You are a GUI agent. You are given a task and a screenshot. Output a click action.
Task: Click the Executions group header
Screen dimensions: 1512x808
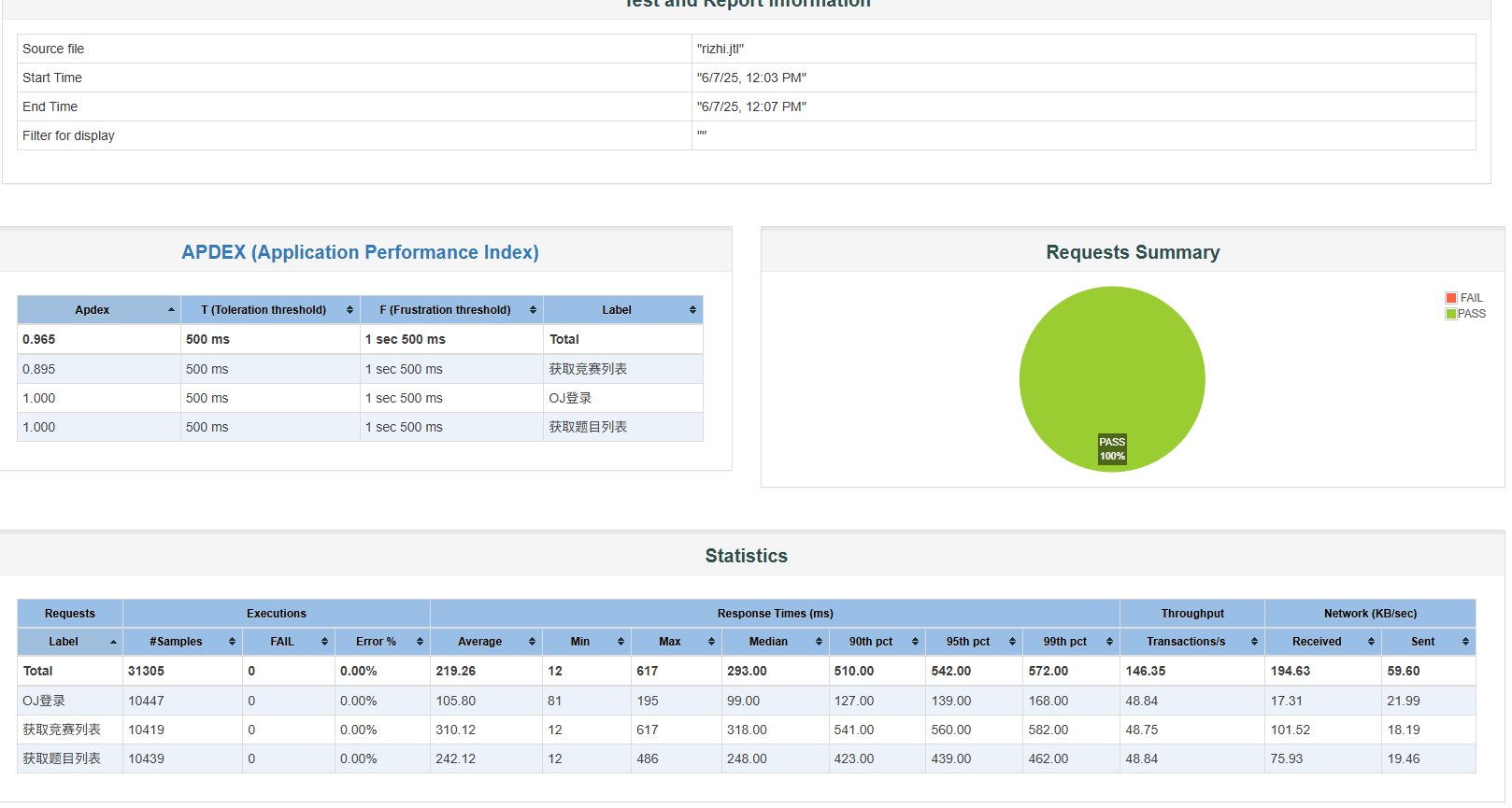277,614
